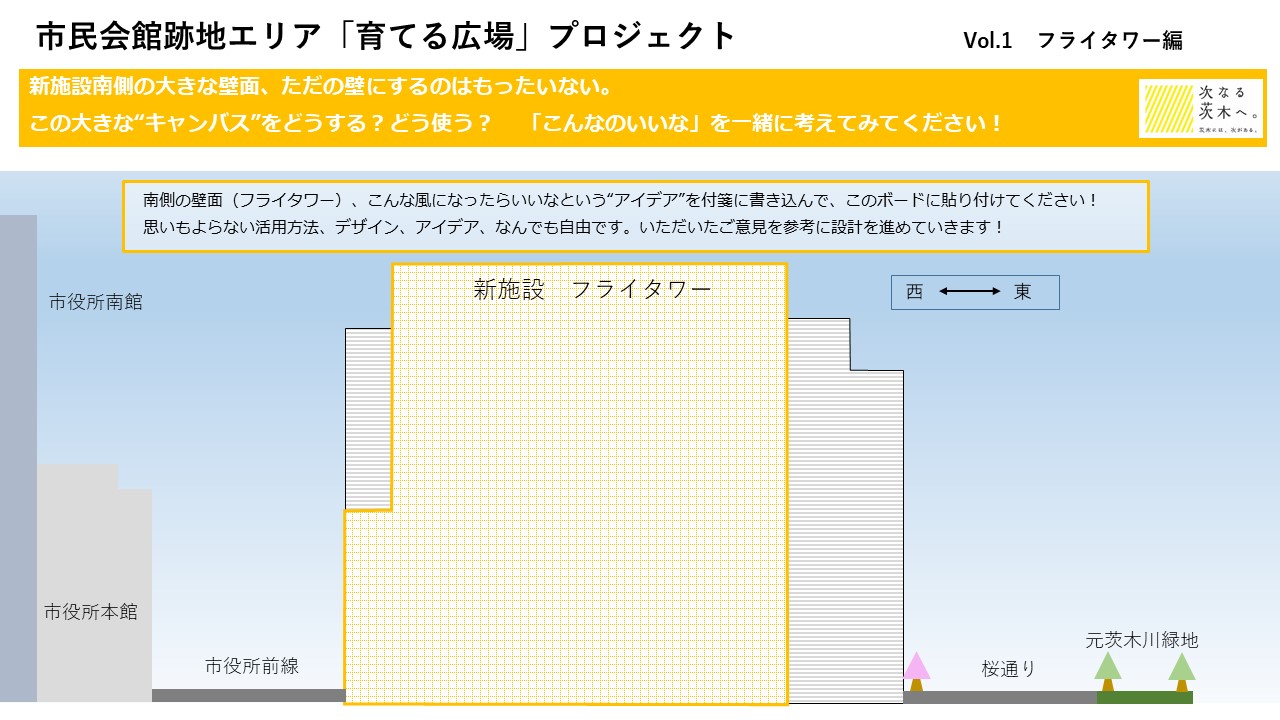Select the 元茨木川緑地 label
This screenshot has width=1280, height=720.
point(1142,640)
